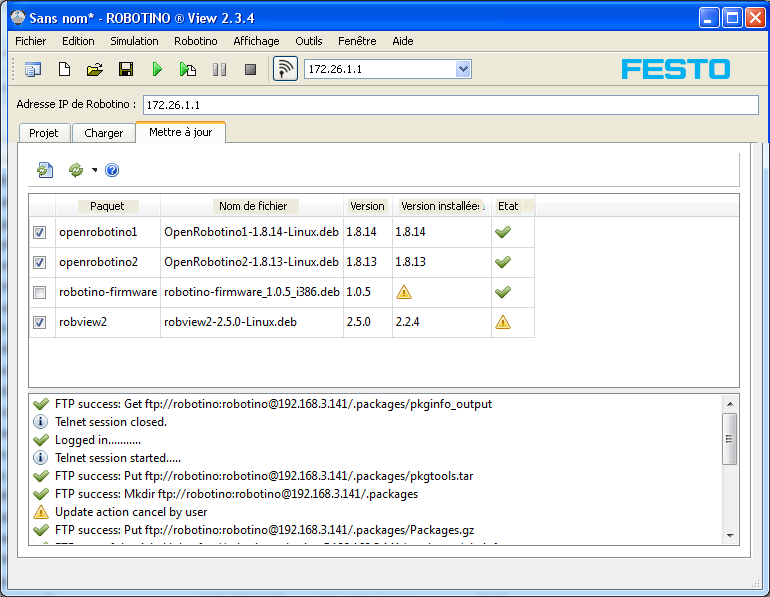770x597 pixels.
Task: Click the log panel scrollbar thumb
Action: 730,438
